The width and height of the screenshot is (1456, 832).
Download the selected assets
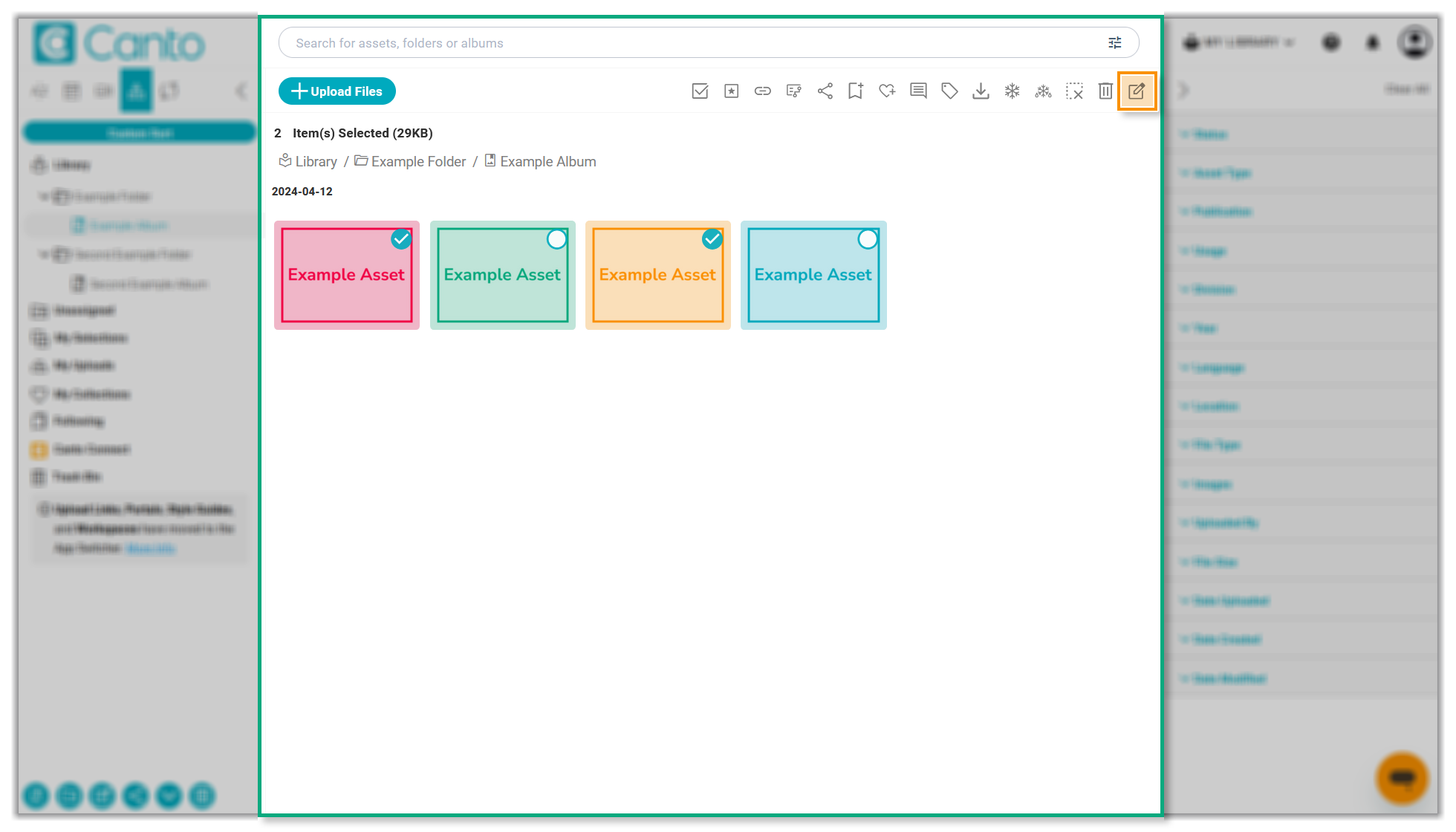981,91
